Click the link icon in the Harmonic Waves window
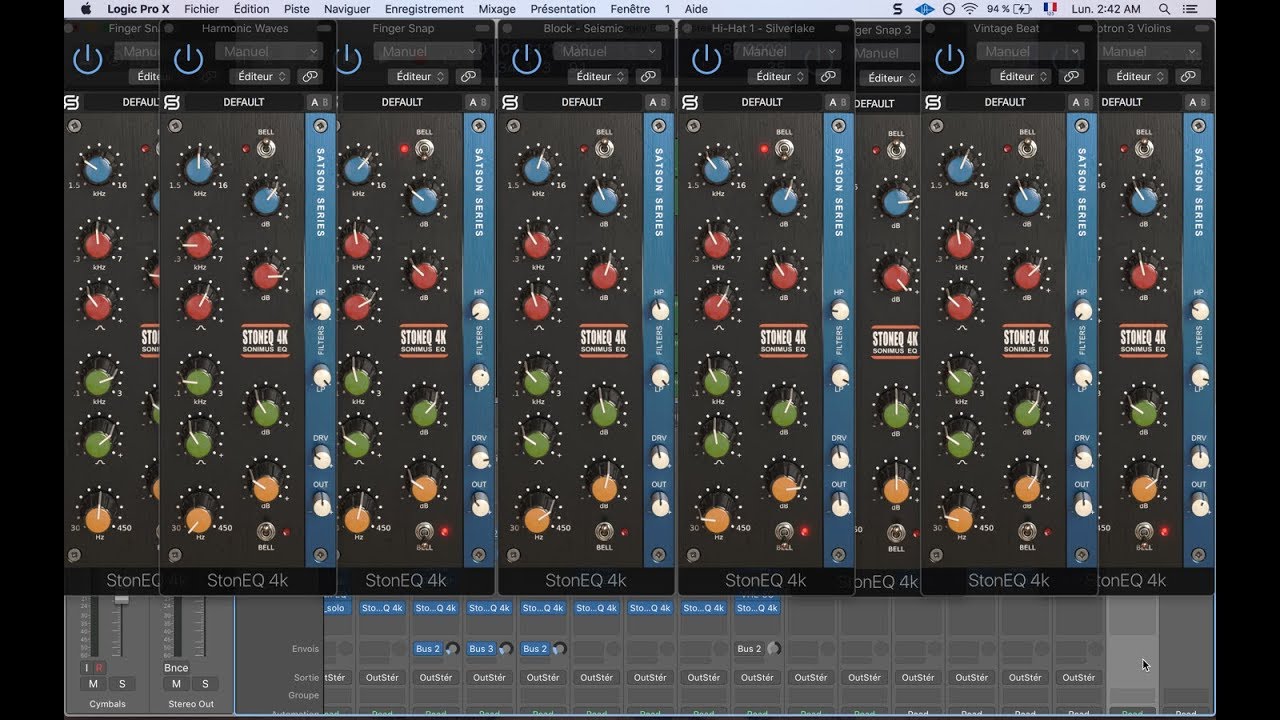The height and width of the screenshot is (720, 1280). [310, 76]
